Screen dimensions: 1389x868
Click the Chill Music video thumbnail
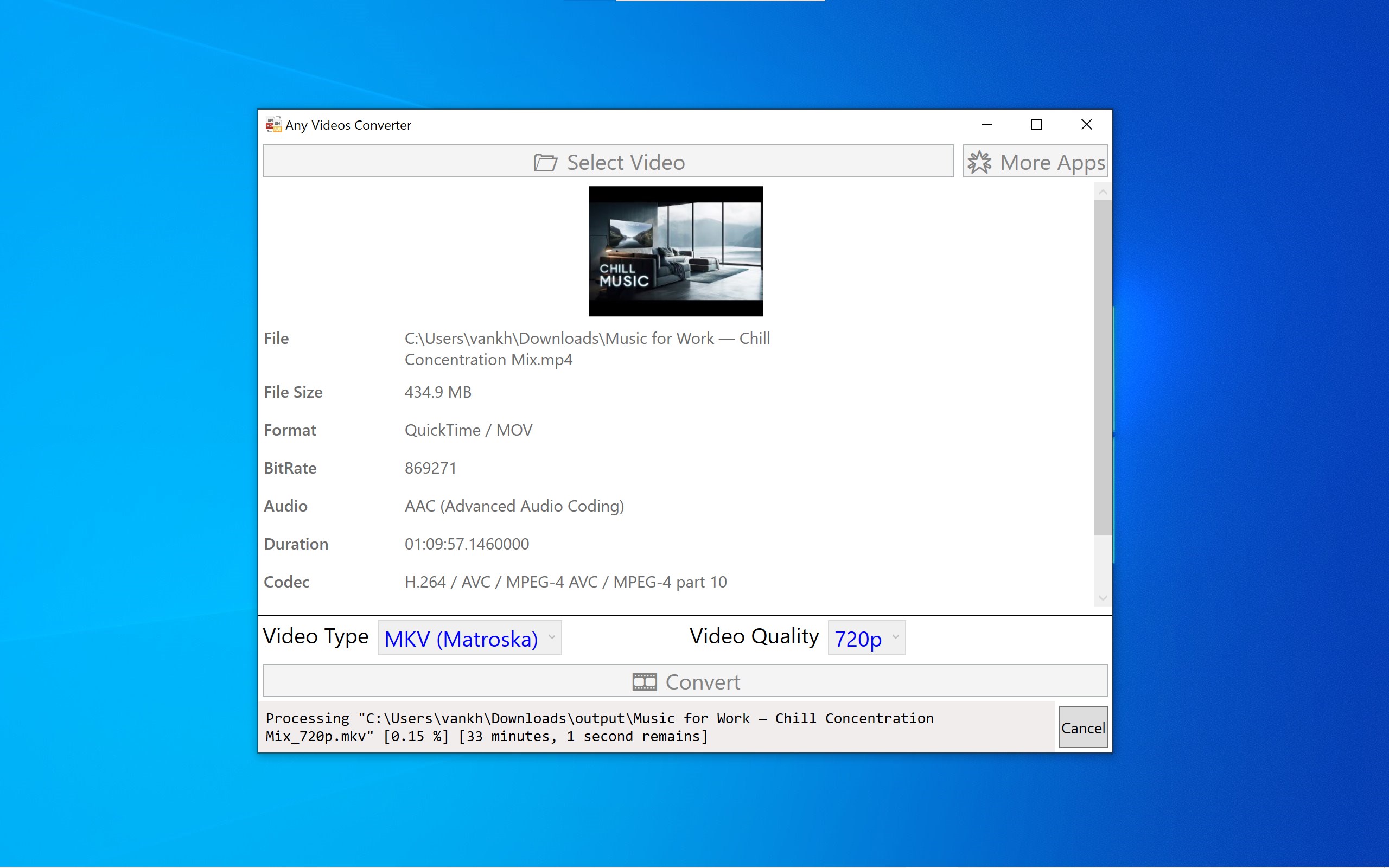tap(676, 251)
